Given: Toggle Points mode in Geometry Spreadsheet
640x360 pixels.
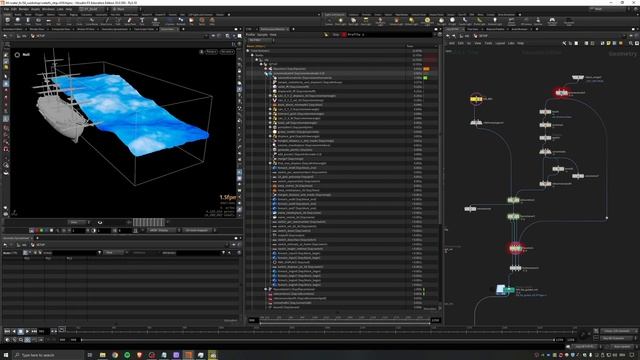Looking at the screenshot, I should (x=24, y=253).
